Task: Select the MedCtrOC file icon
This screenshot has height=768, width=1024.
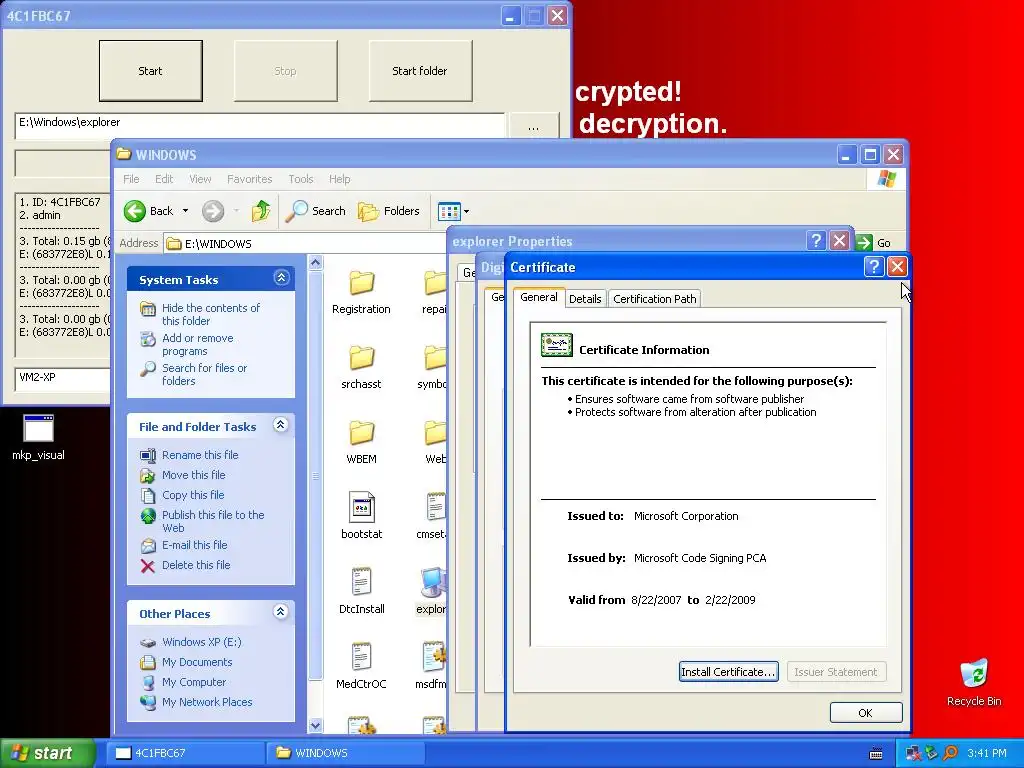Action: 361,666
